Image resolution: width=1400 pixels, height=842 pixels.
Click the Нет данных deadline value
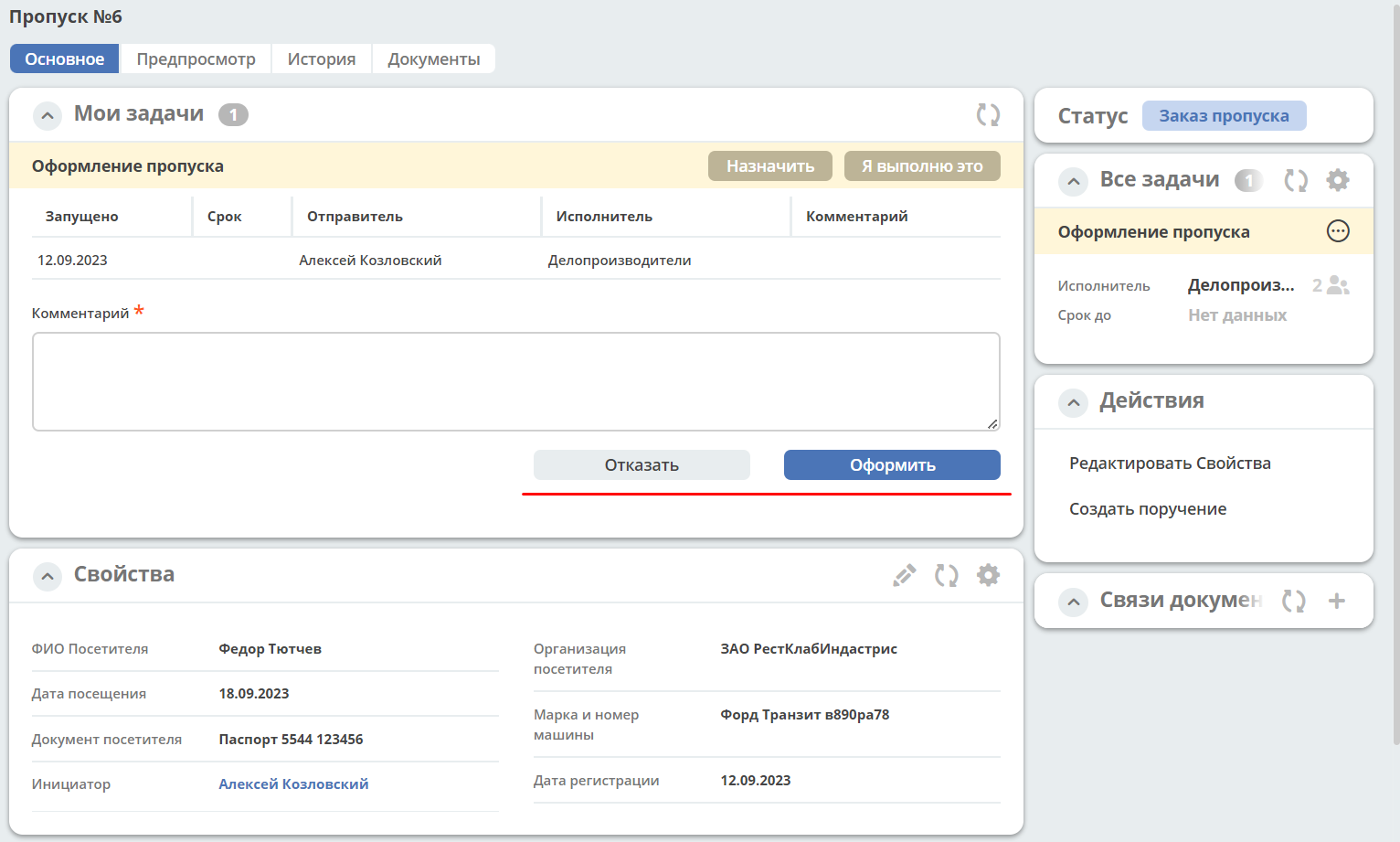tap(1237, 315)
